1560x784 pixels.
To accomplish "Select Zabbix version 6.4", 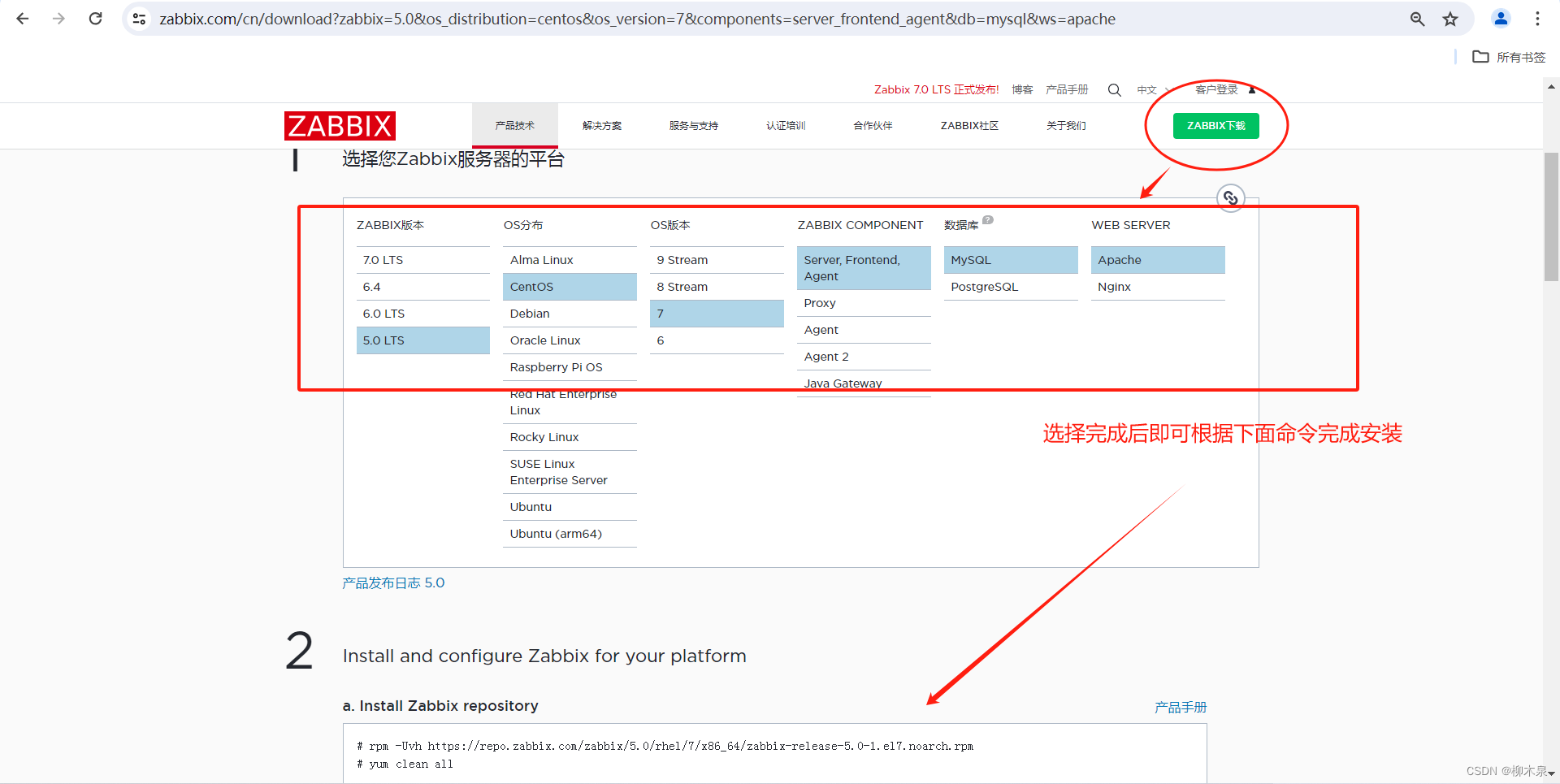I will (x=423, y=287).
